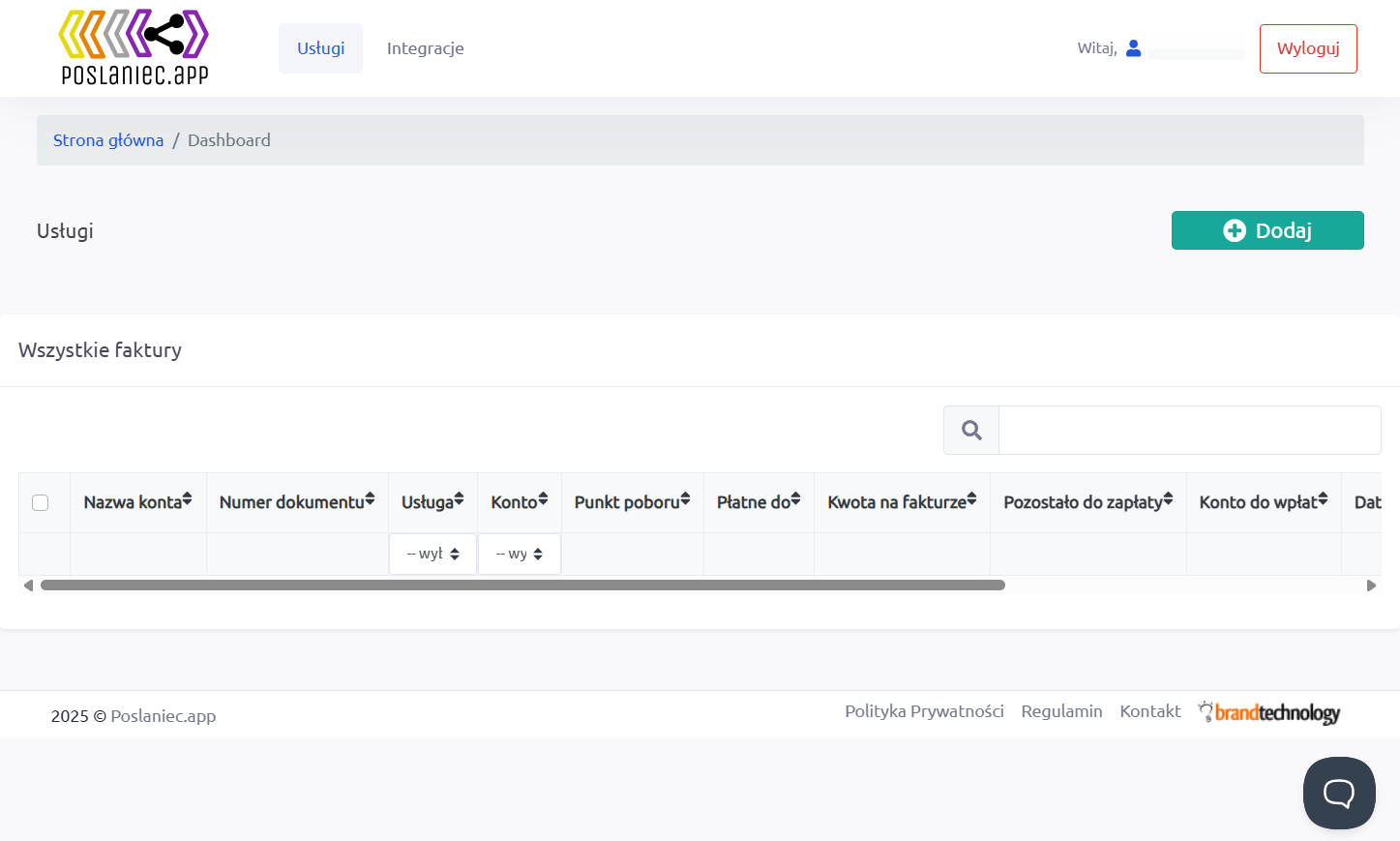
Task: Click the brandtechnology logo
Action: tap(1269, 712)
